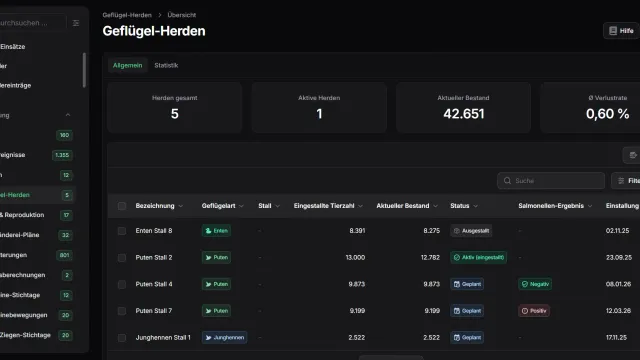Open the sidebar item with badge 1.355
The width and height of the screenshot is (640, 360).
(38, 155)
